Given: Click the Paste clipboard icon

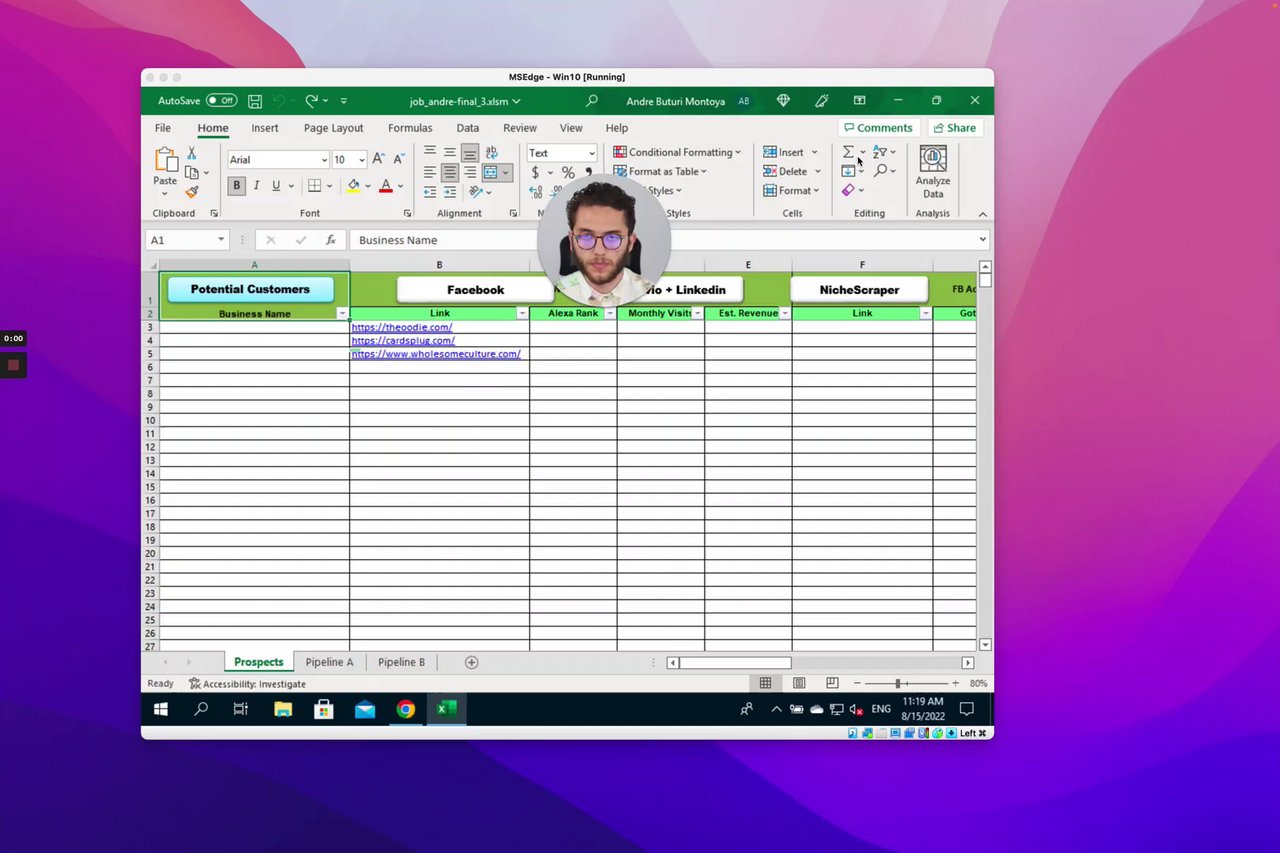Looking at the screenshot, I should coord(165,160).
